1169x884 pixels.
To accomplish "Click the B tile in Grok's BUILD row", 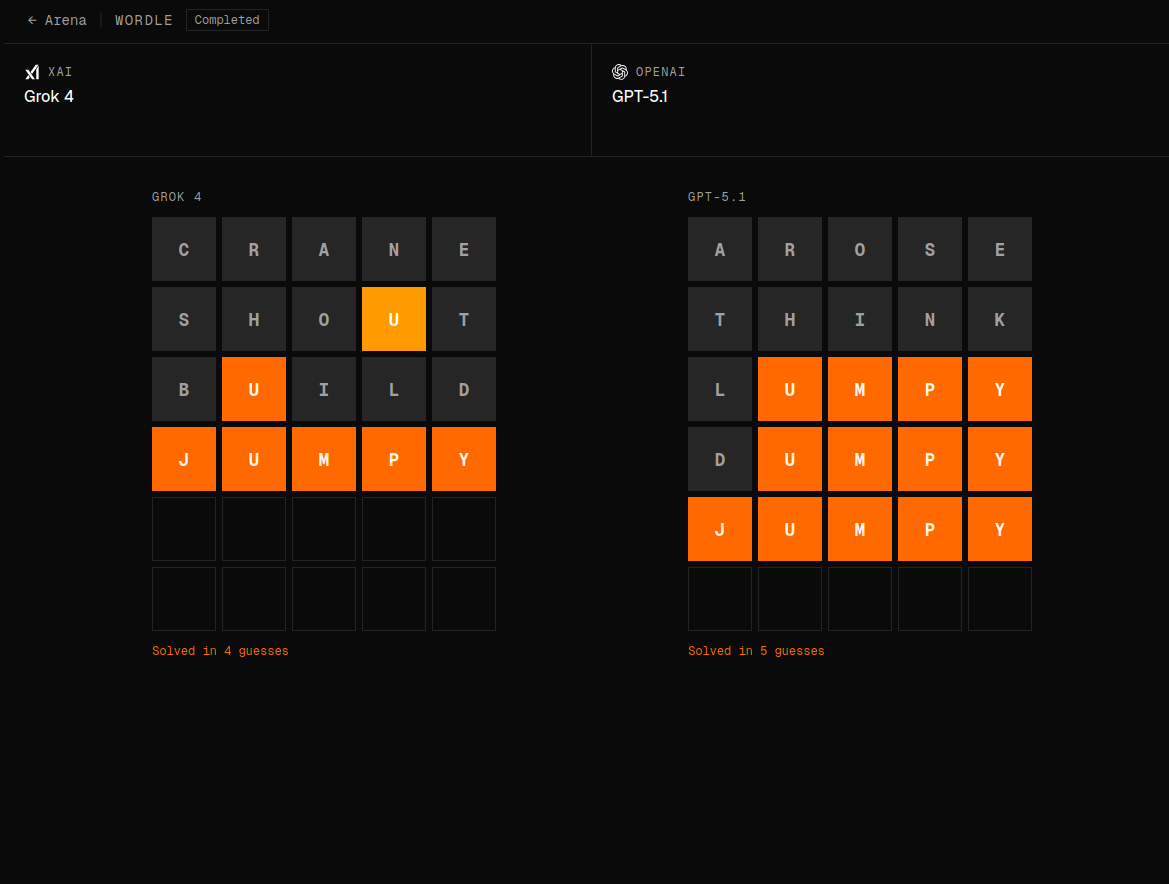I will 184,389.
